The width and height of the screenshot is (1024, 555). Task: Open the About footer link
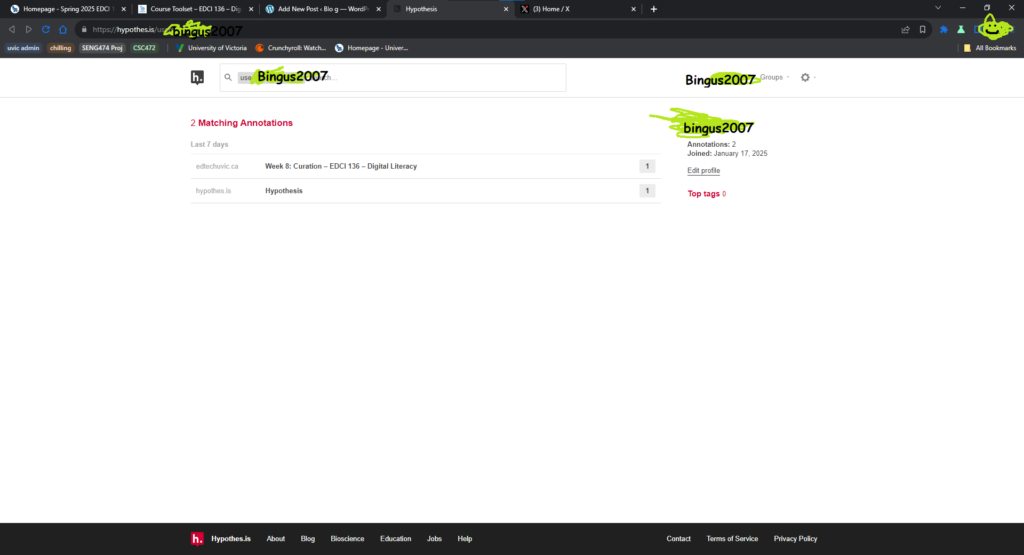(x=276, y=539)
